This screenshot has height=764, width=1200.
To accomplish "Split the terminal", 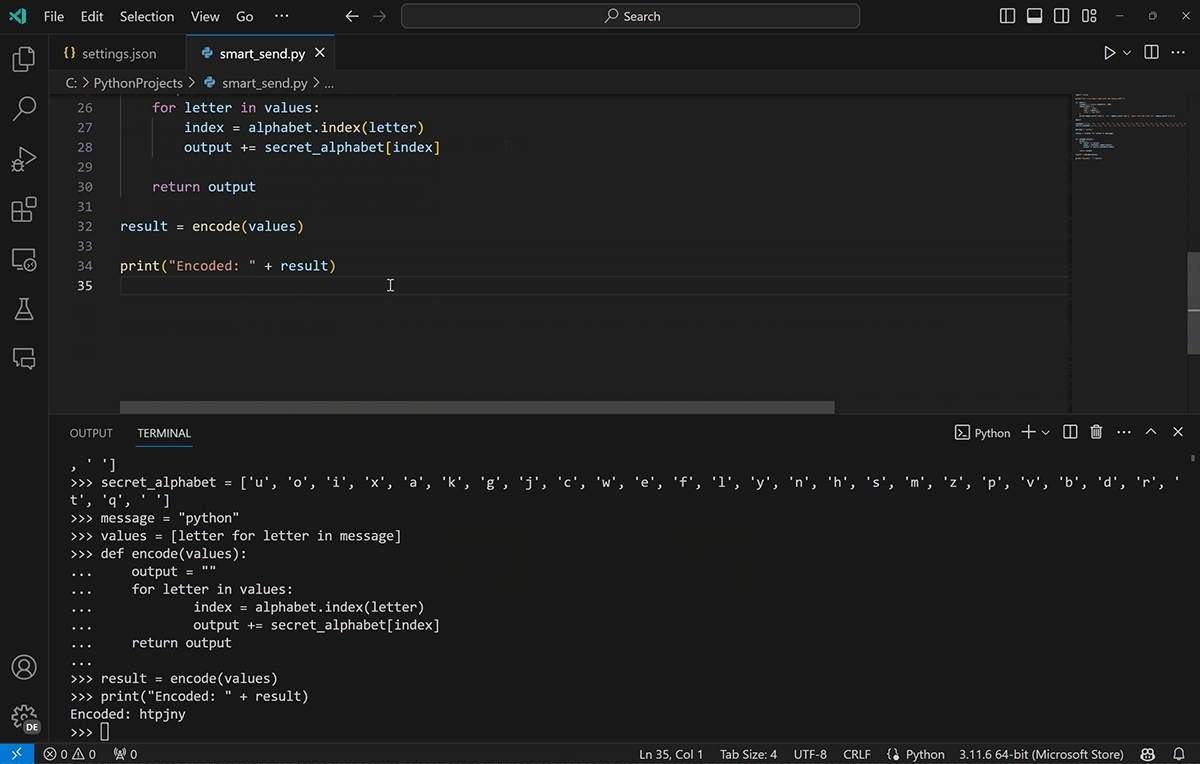I will [x=1070, y=432].
